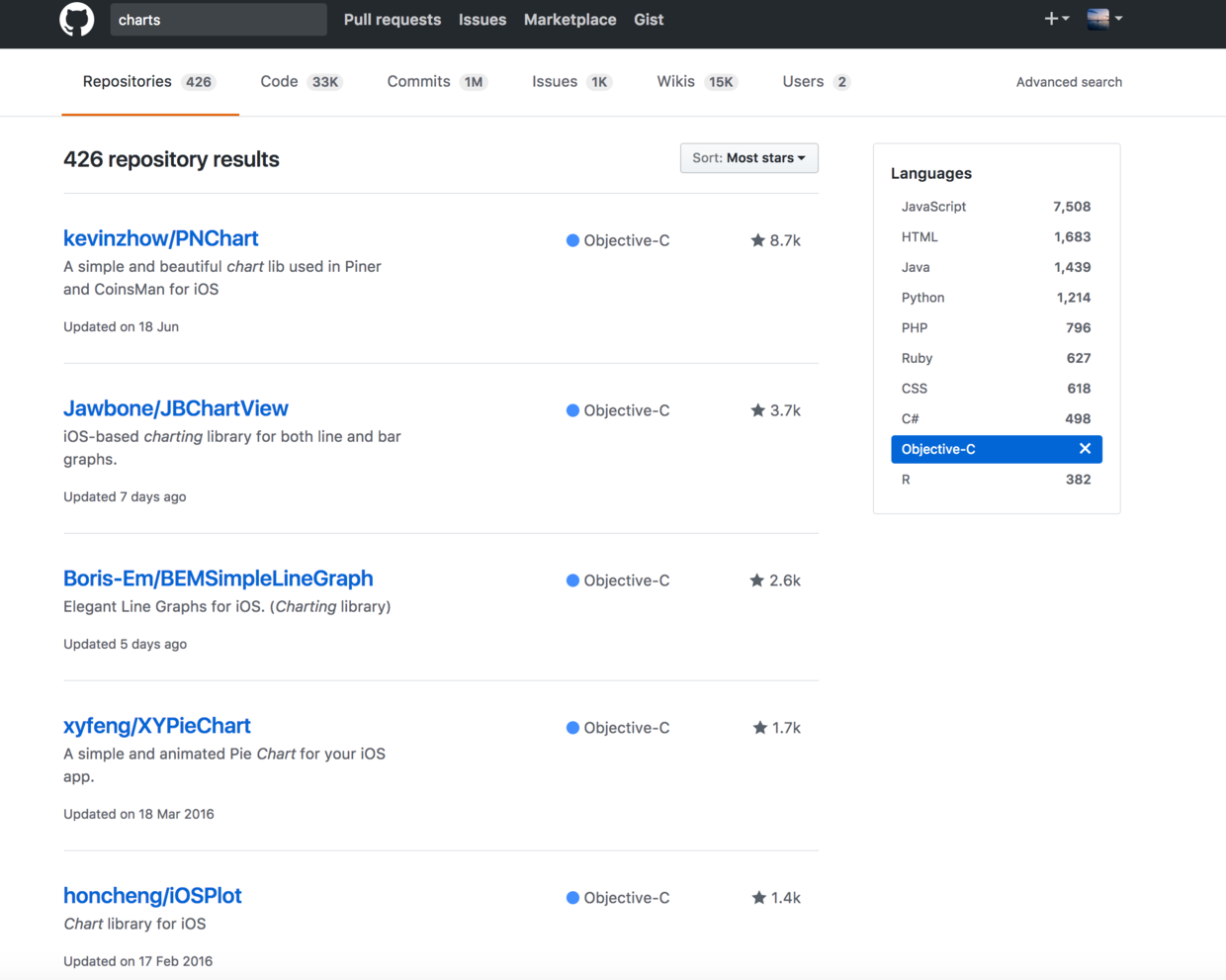Filter results by HTML language

tap(997, 237)
